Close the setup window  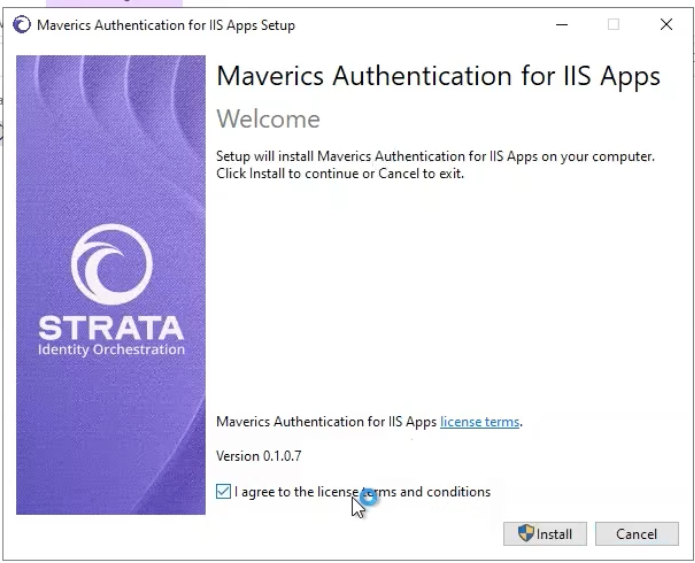click(x=666, y=25)
